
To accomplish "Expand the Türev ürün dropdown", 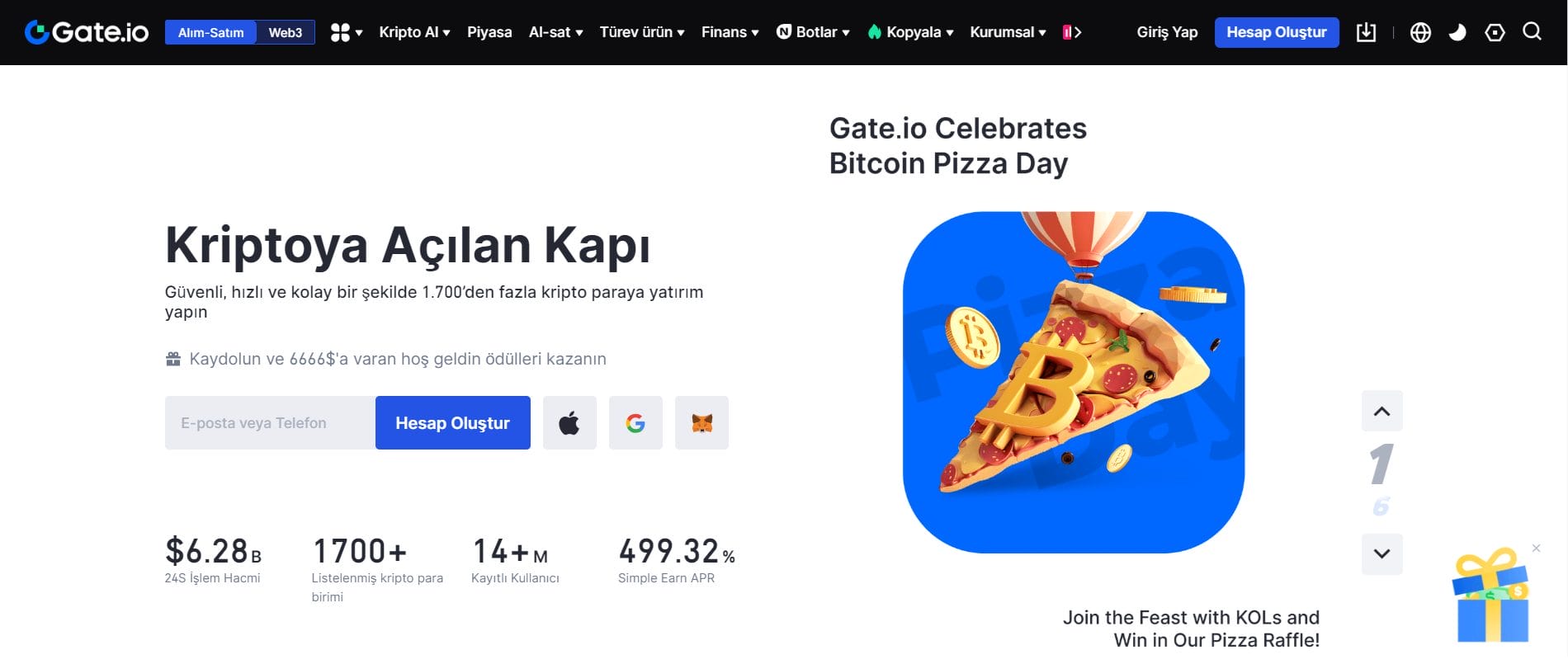I will click(x=636, y=32).
